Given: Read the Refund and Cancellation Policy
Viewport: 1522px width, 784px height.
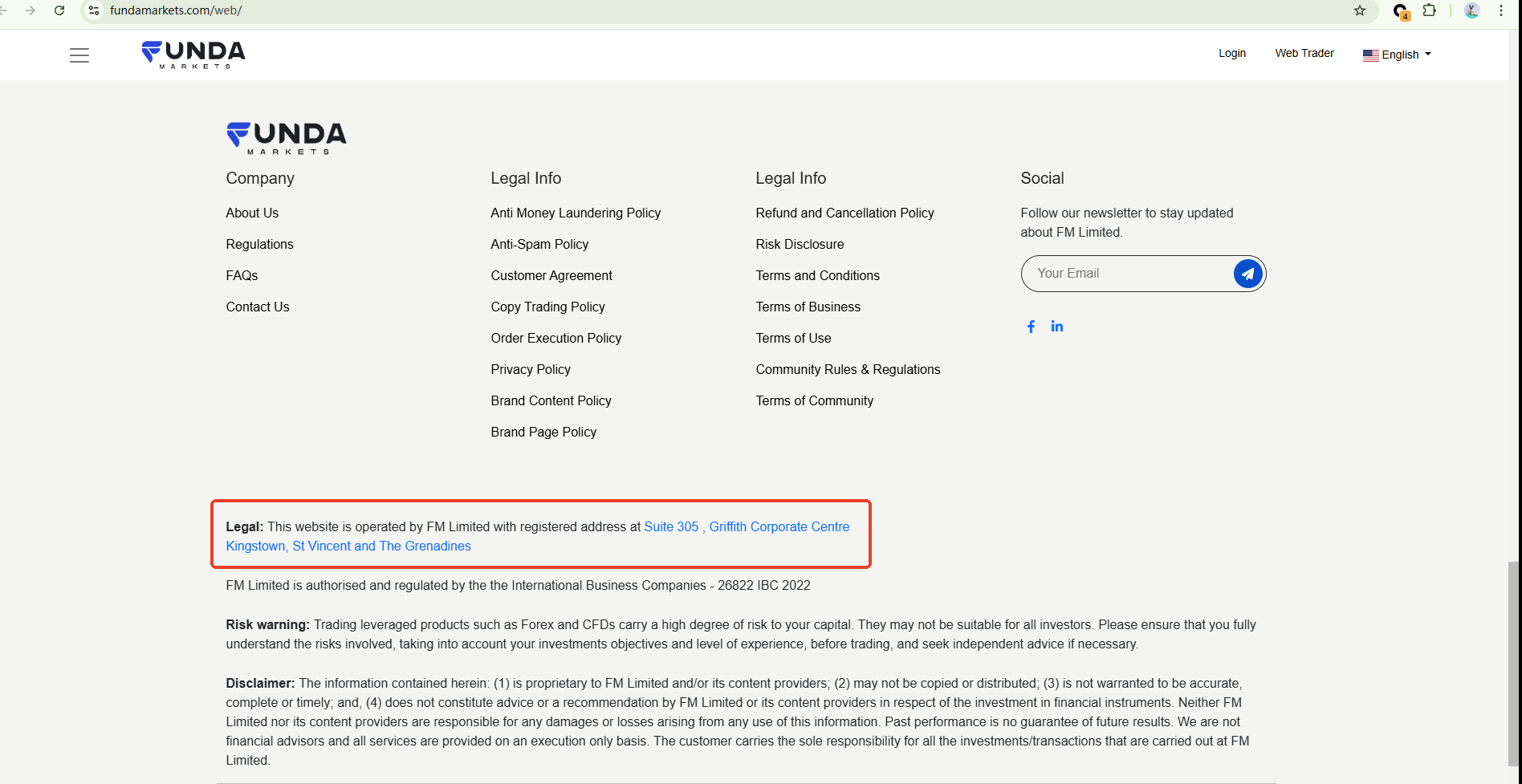Looking at the screenshot, I should [x=845, y=213].
